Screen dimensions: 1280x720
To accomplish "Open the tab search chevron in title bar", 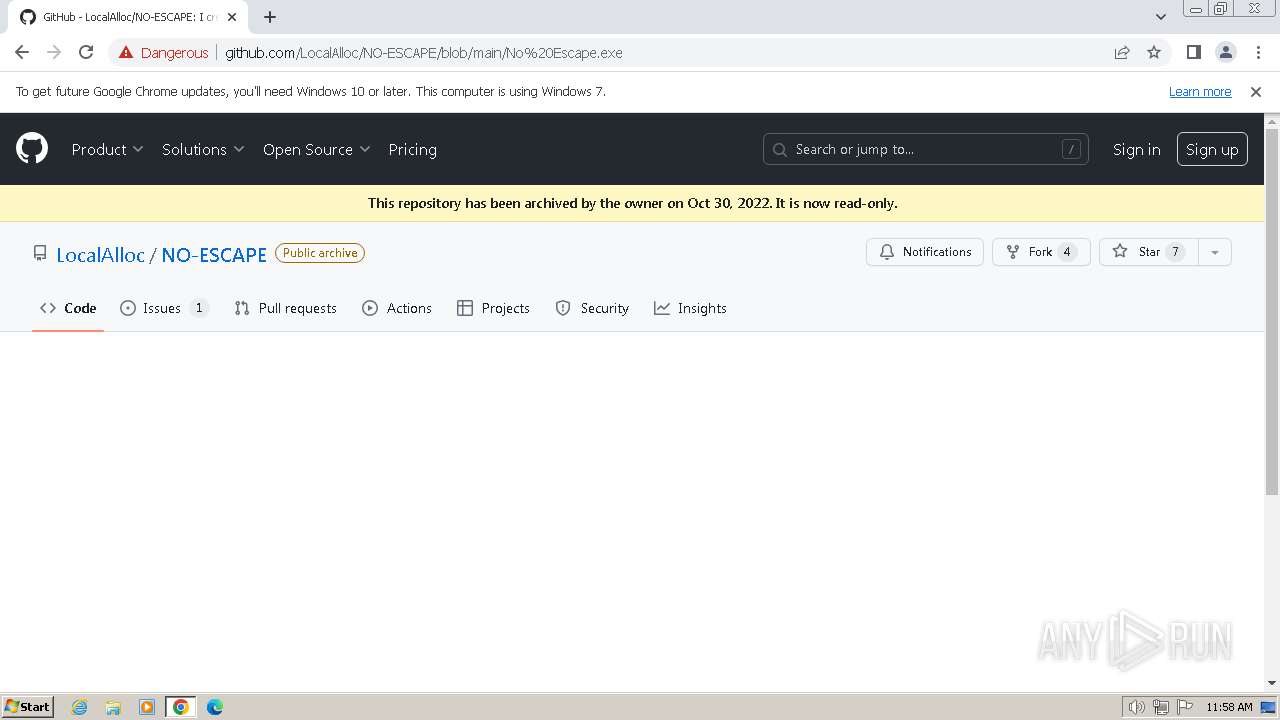I will pos(1160,17).
